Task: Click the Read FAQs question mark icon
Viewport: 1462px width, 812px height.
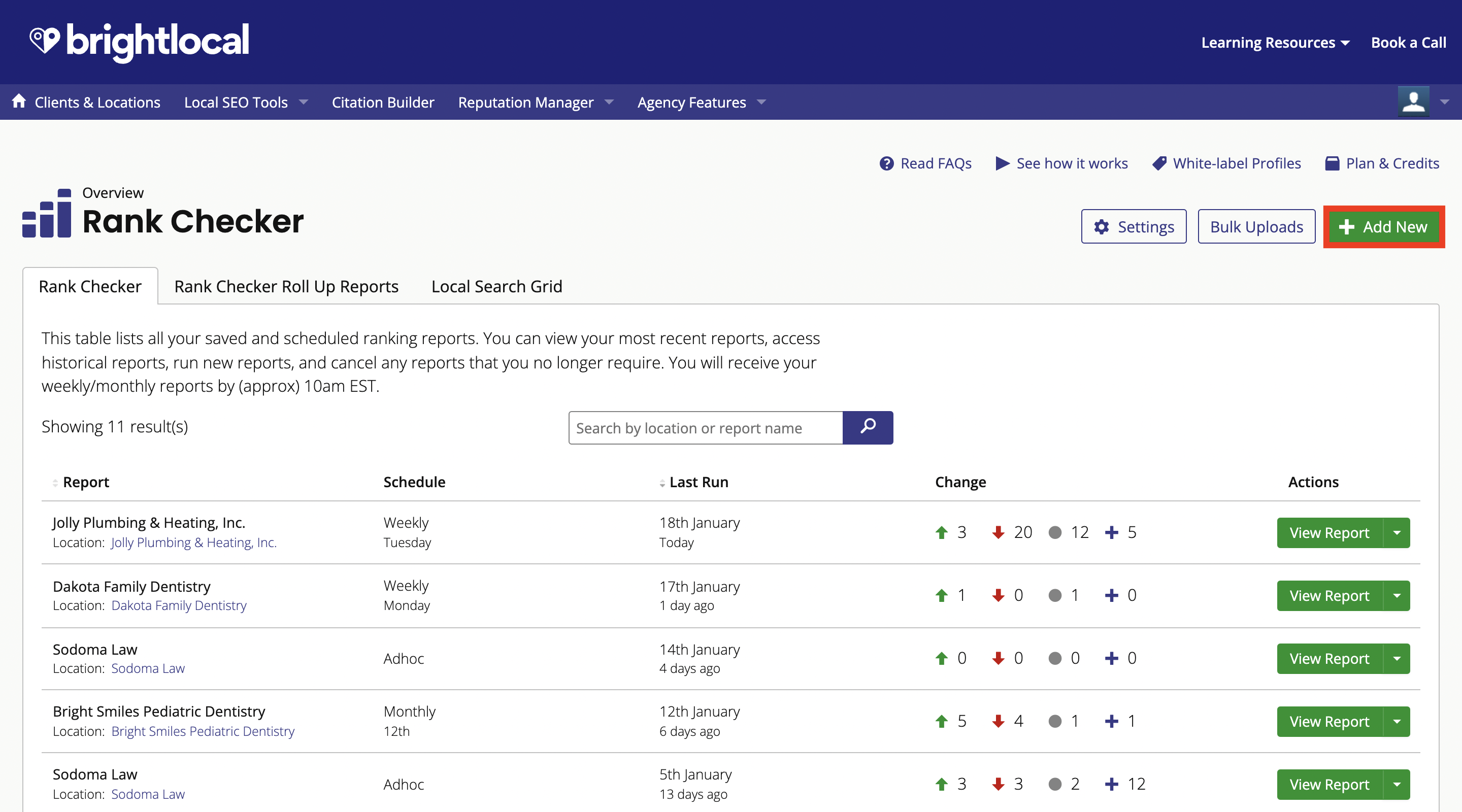Action: (886, 163)
